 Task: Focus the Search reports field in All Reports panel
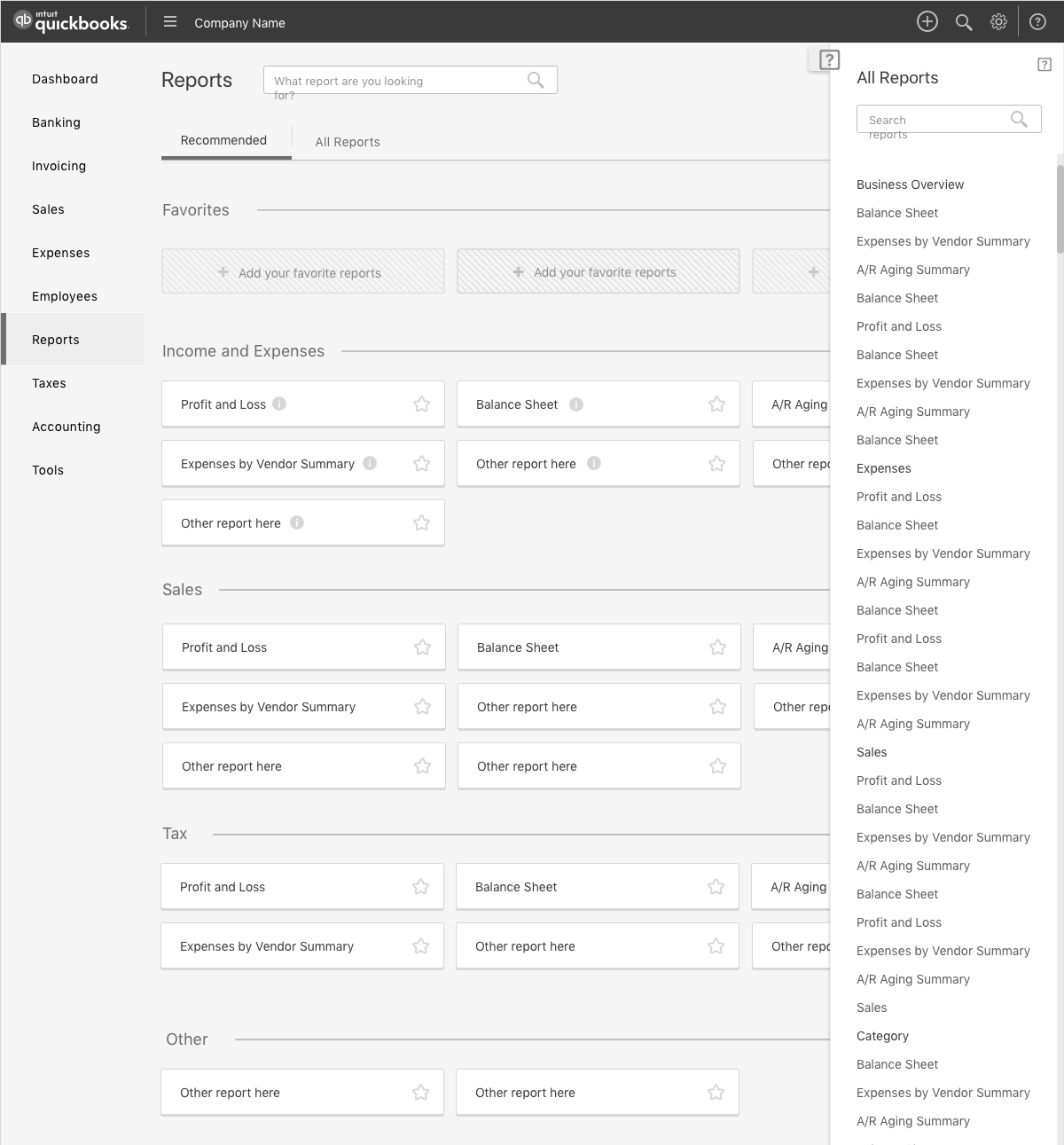tap(949, 119)
